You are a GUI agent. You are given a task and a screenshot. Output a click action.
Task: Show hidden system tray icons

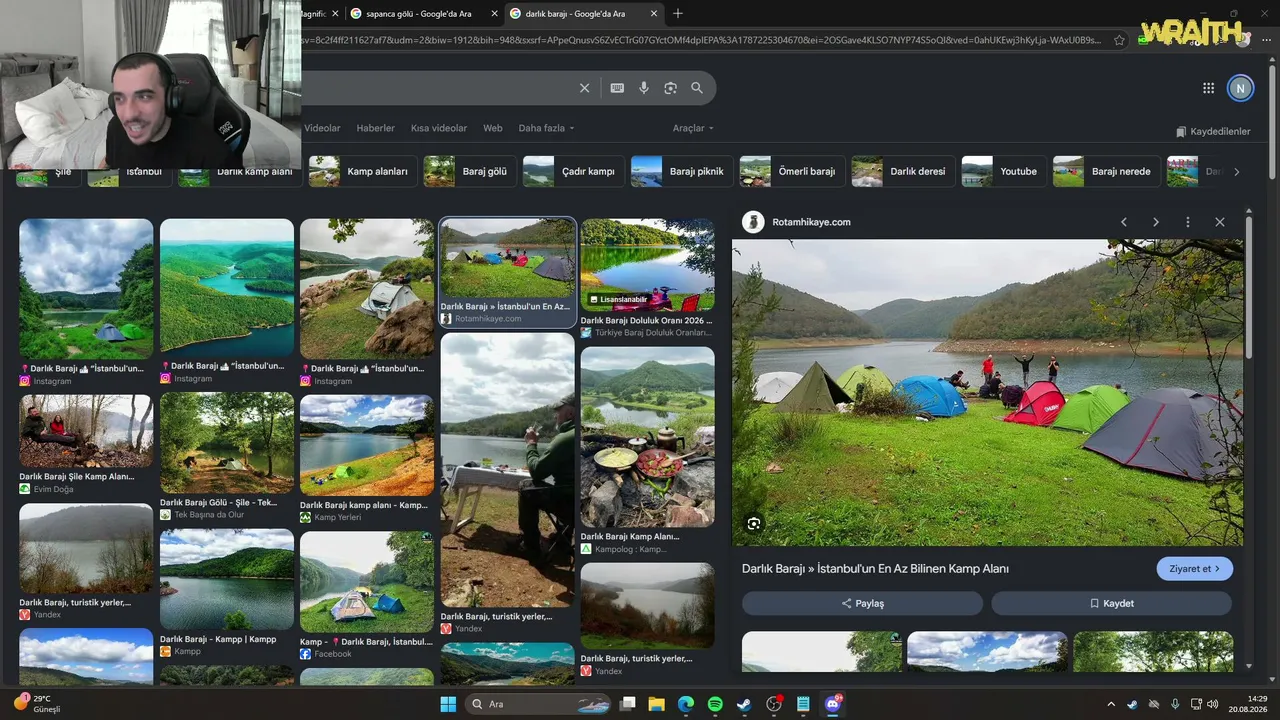pos(1110,704)
